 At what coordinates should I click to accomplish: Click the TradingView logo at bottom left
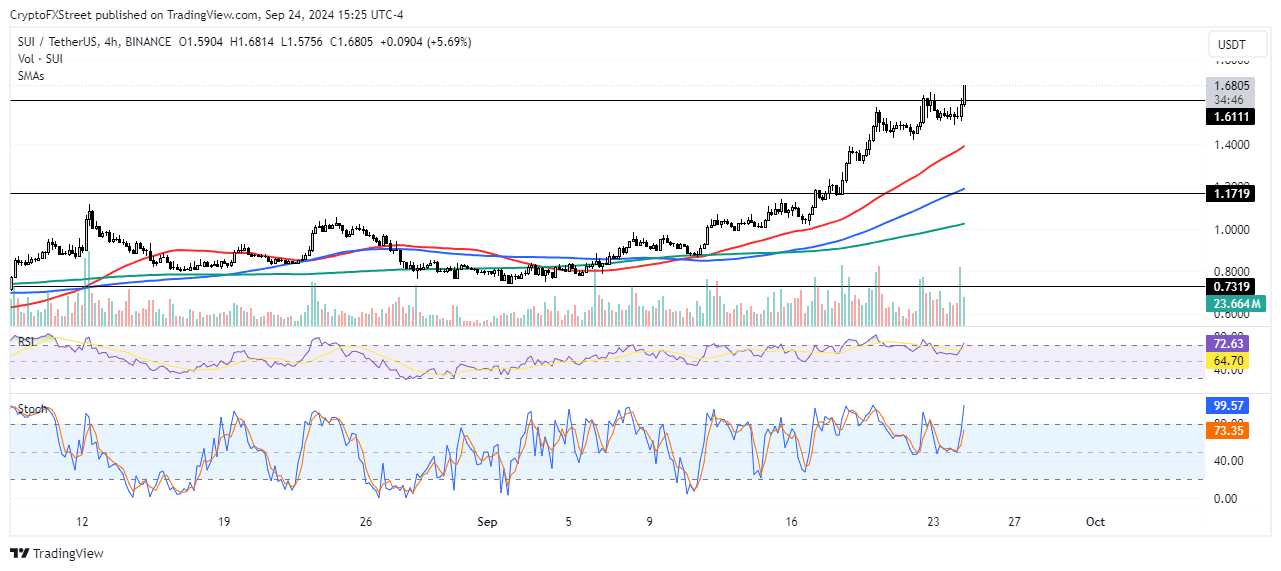(x=57, y=554)
